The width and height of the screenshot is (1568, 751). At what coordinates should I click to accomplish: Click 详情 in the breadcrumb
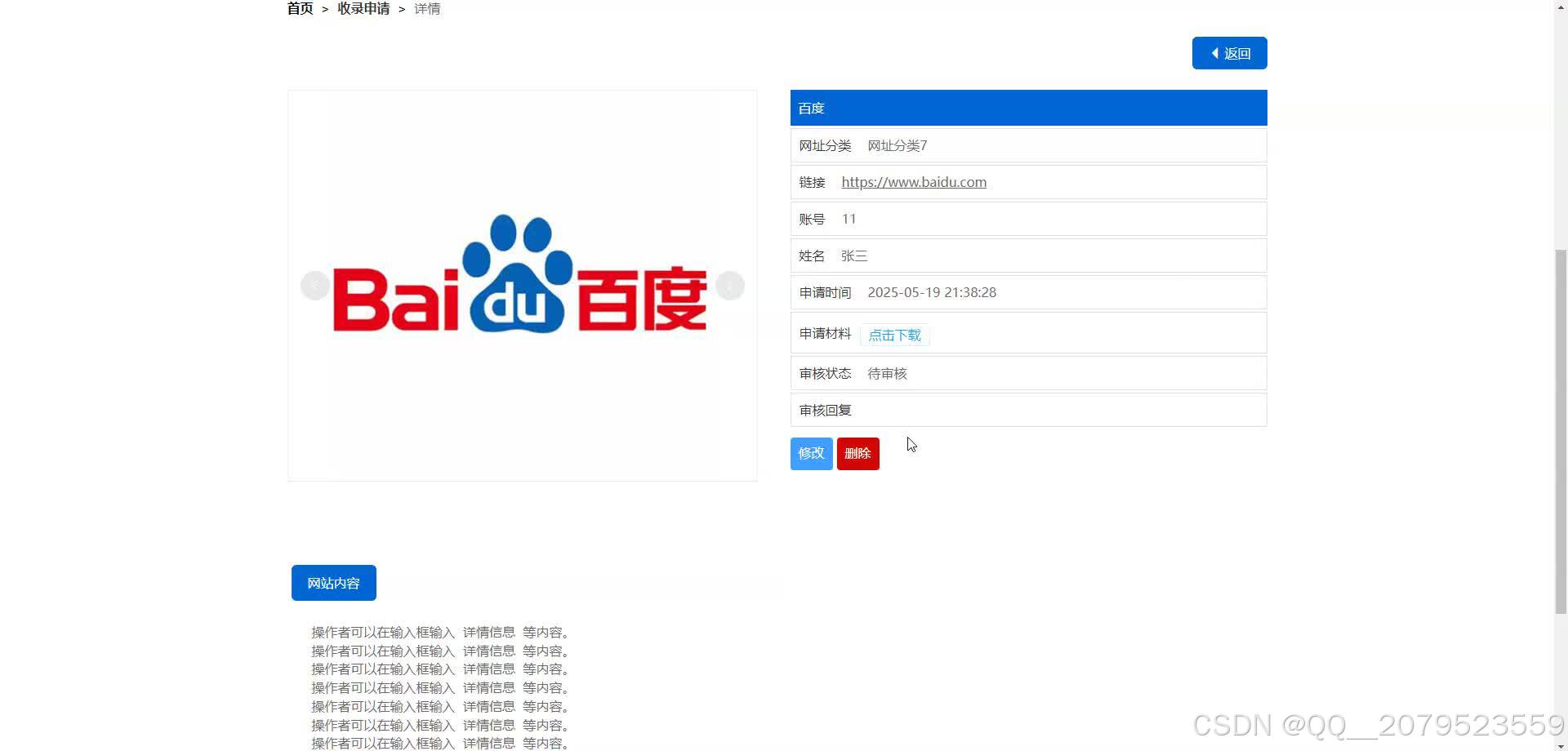point(427,9)
